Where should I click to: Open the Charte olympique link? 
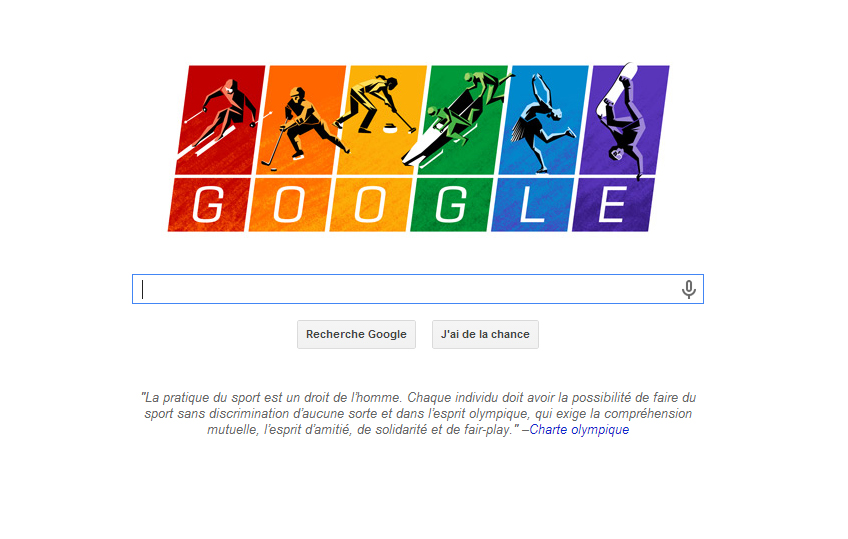[579, 430]
